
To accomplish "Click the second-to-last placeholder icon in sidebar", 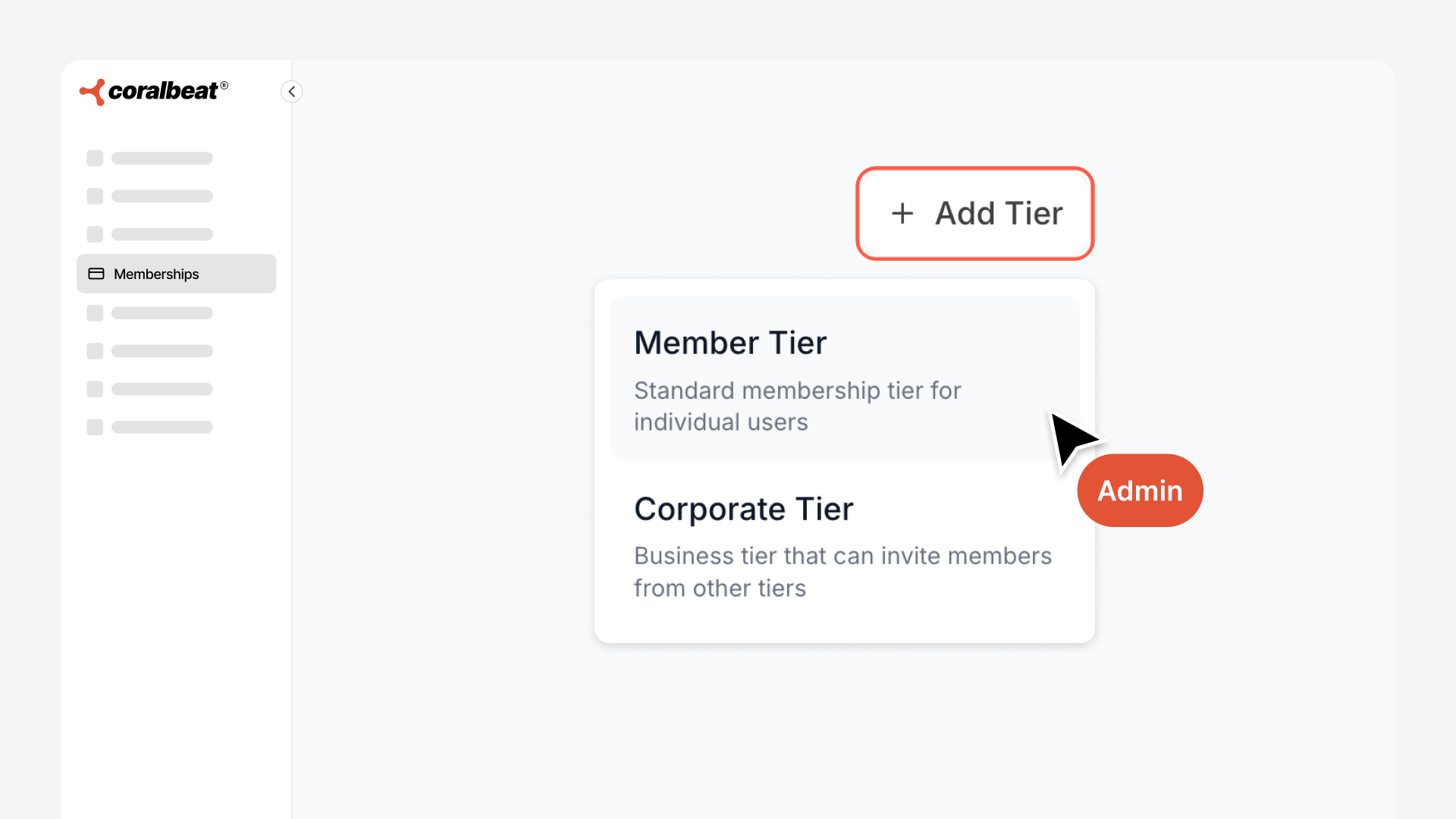I will point(95,389).
